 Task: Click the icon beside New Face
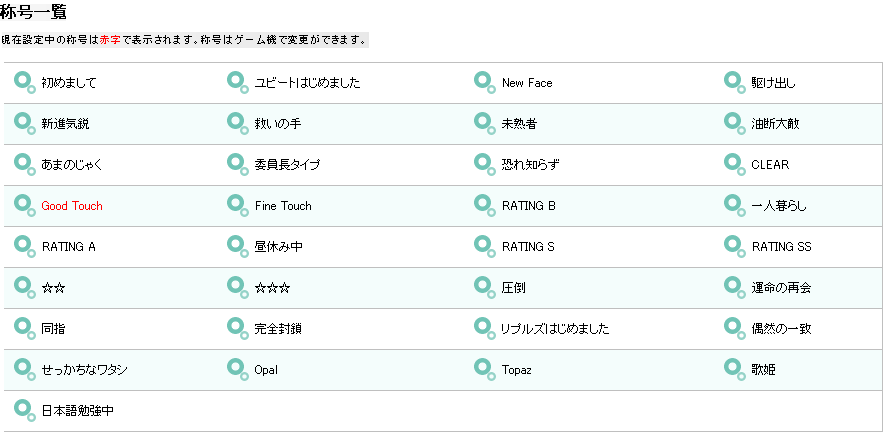tap(485, 82)
